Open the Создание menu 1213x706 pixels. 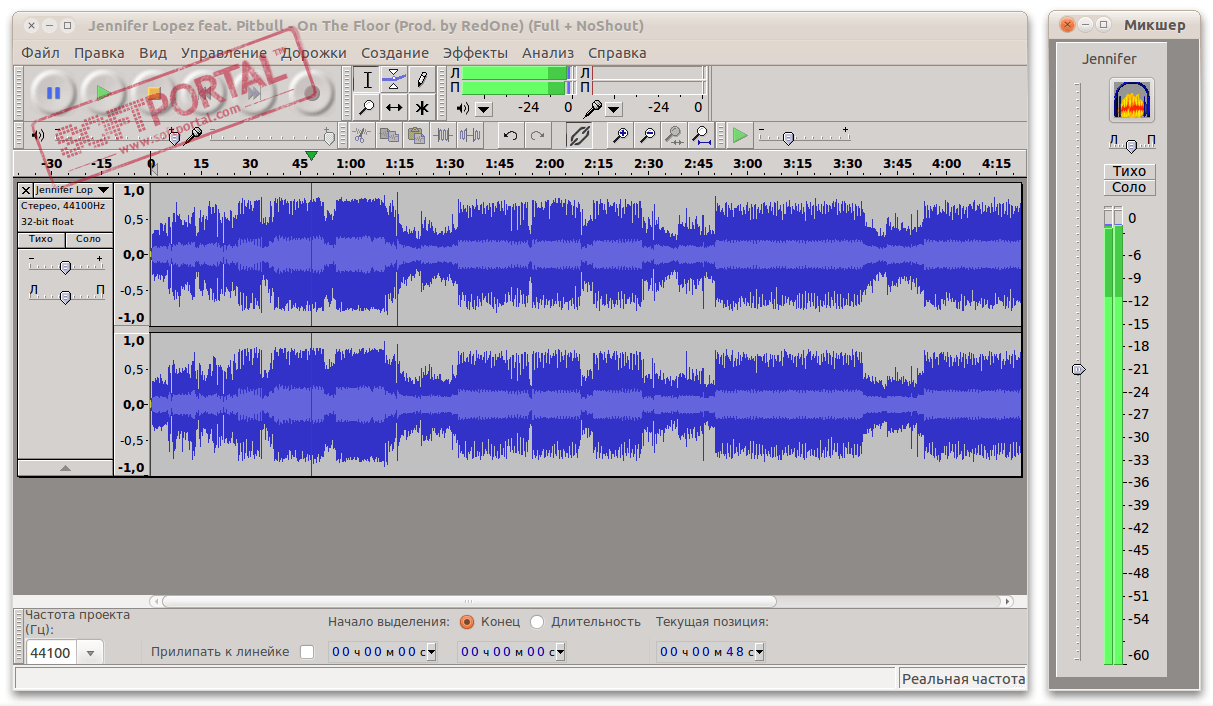(395, 53)
